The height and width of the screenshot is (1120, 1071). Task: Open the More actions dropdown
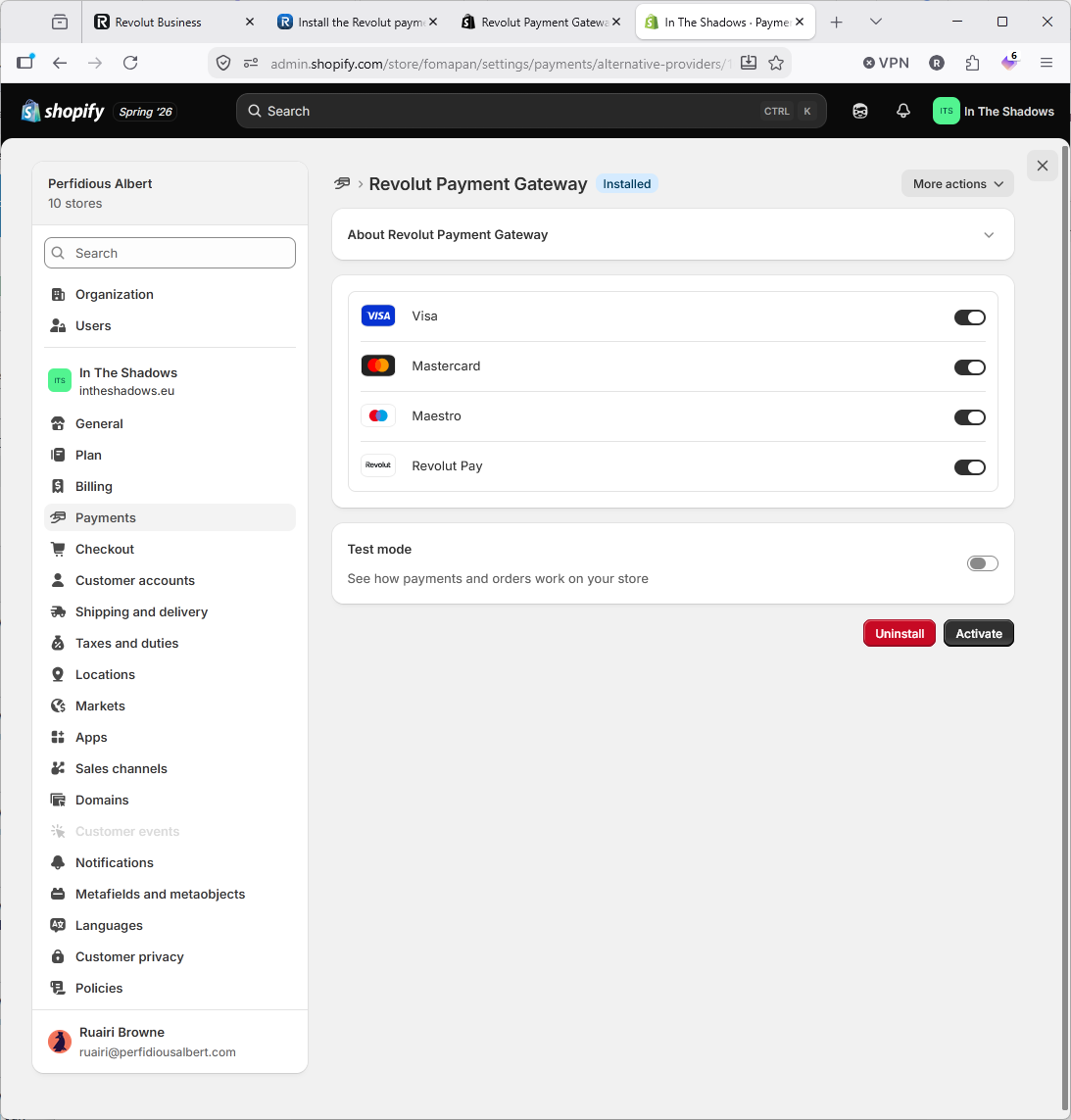tap(957, 183)
